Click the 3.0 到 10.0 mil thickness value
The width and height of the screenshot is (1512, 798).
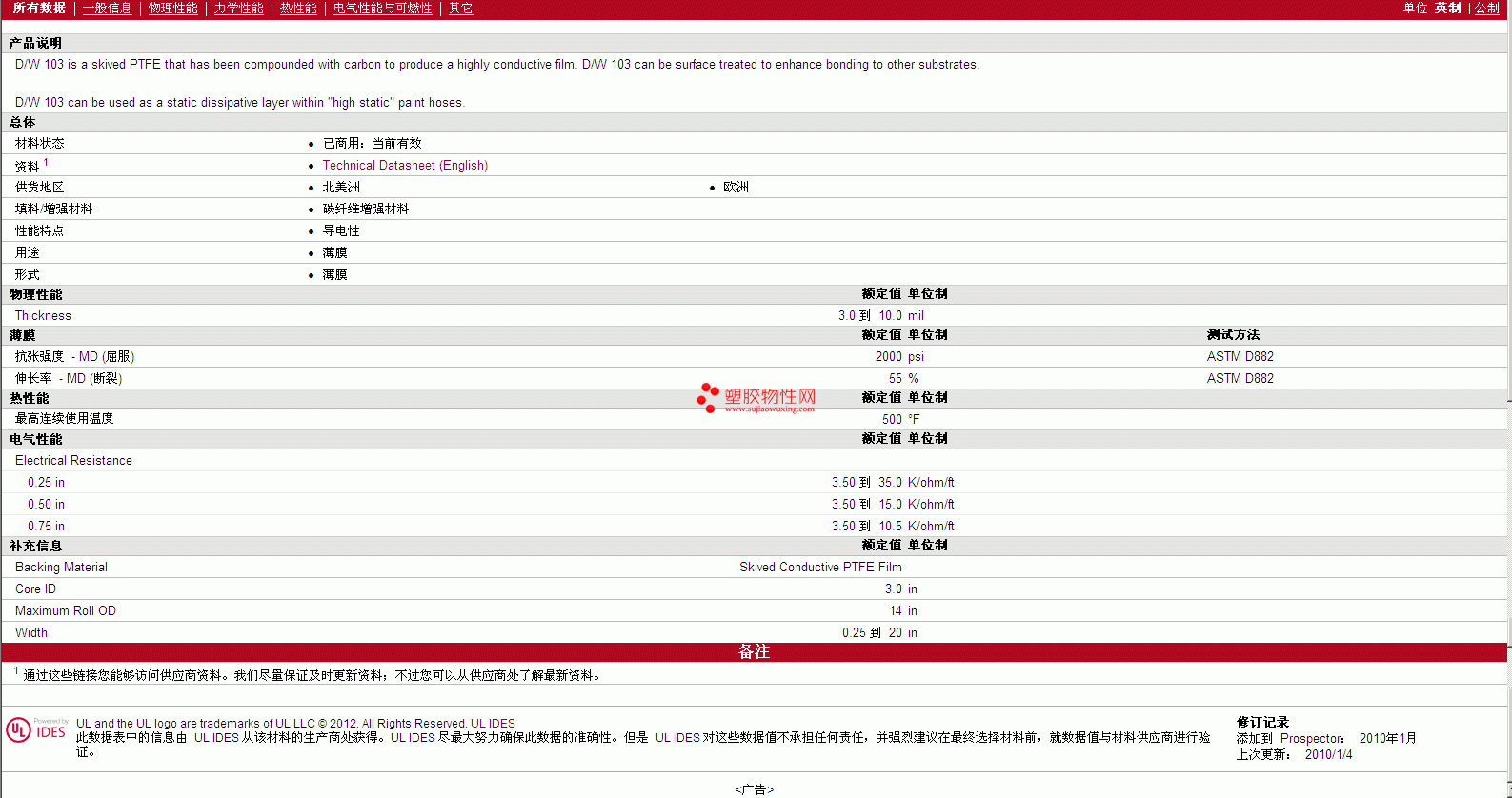click(881, 316)
